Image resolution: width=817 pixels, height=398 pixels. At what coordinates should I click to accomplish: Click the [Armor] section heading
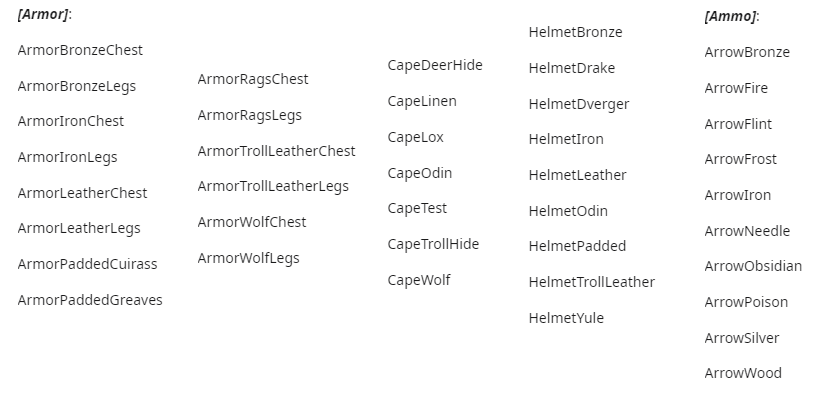(44, 14)
